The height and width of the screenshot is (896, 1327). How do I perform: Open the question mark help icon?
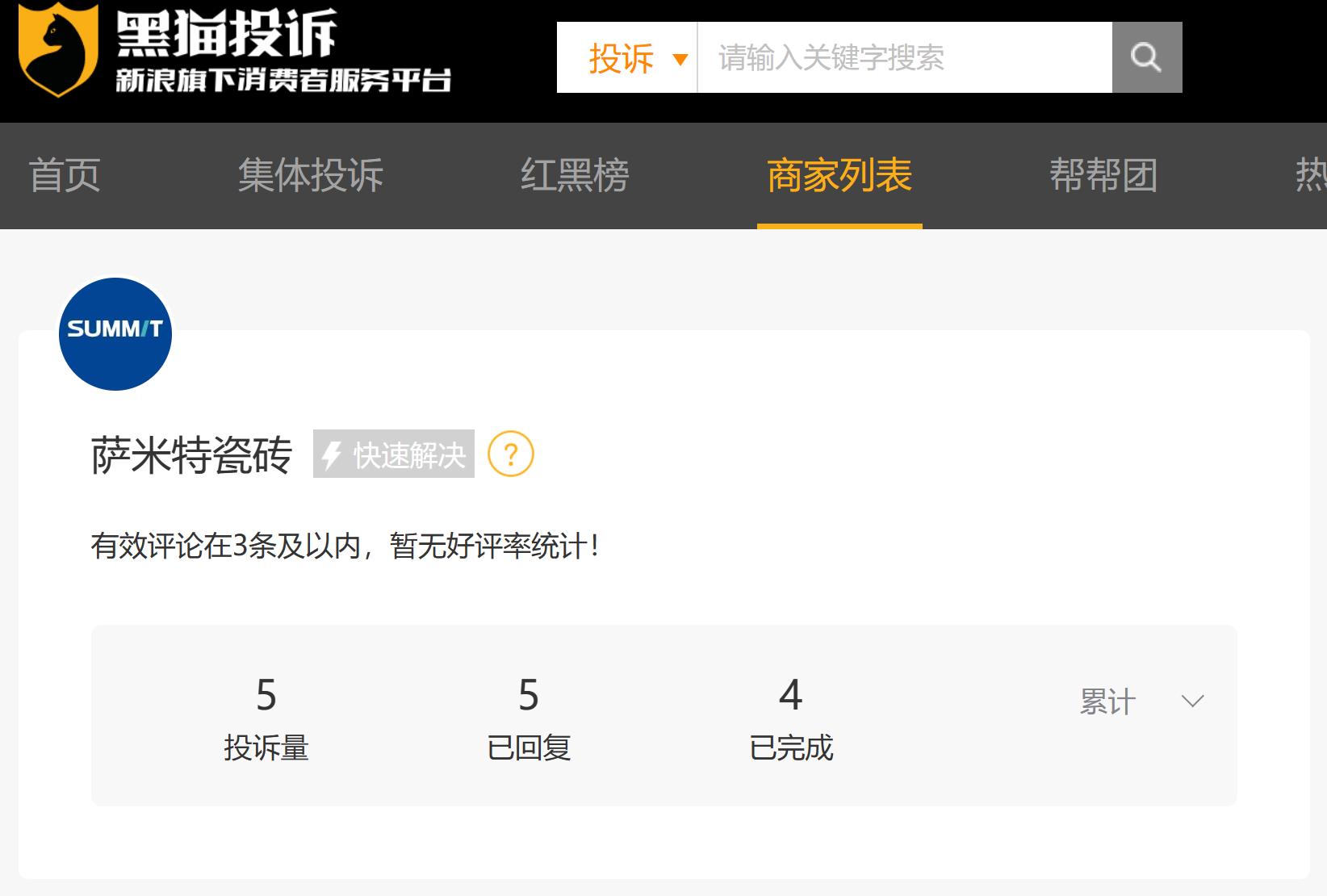click(512, 455)
